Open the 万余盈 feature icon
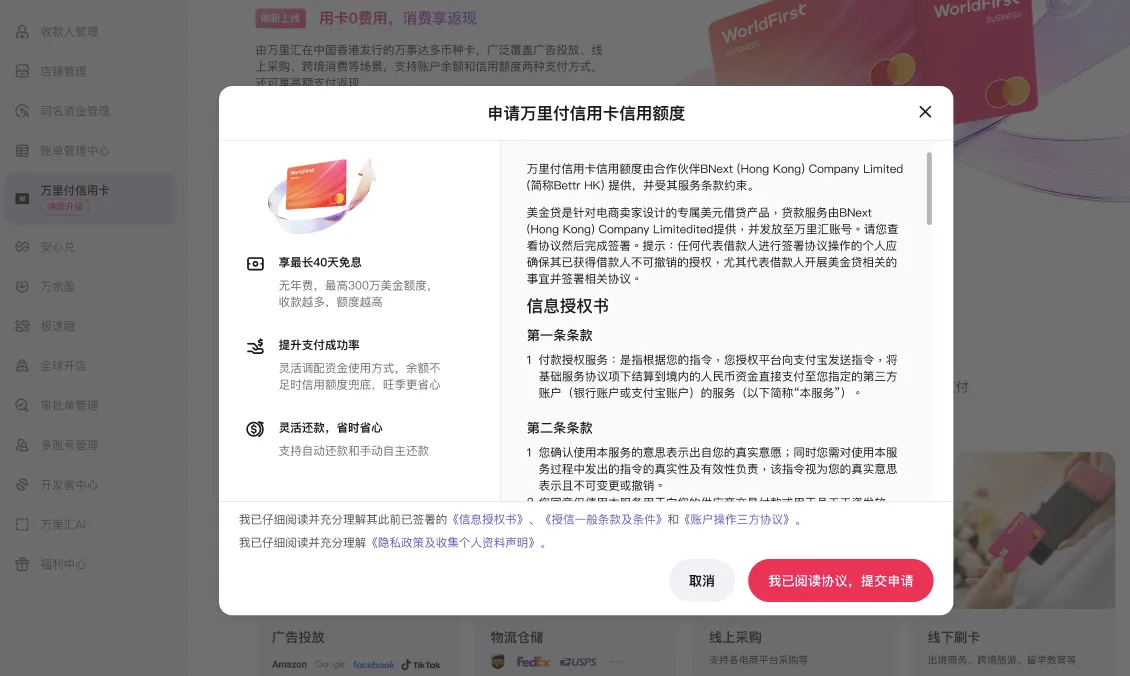 click(22, 286)
